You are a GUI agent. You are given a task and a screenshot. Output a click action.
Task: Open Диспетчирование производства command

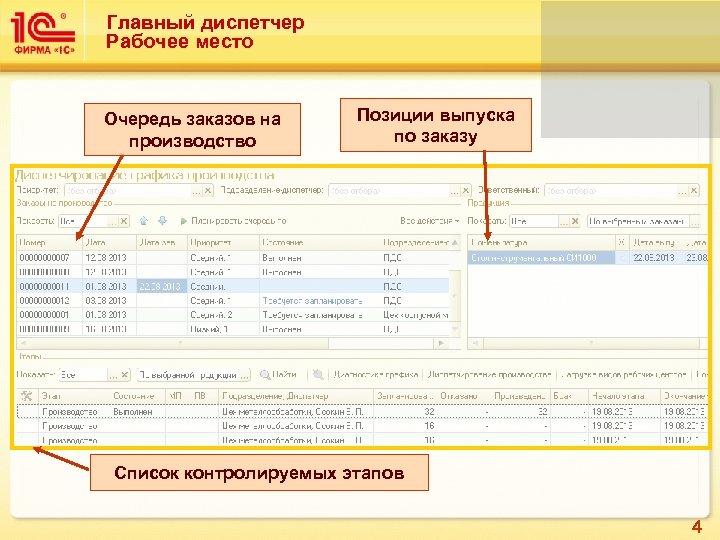click(489, 375)
